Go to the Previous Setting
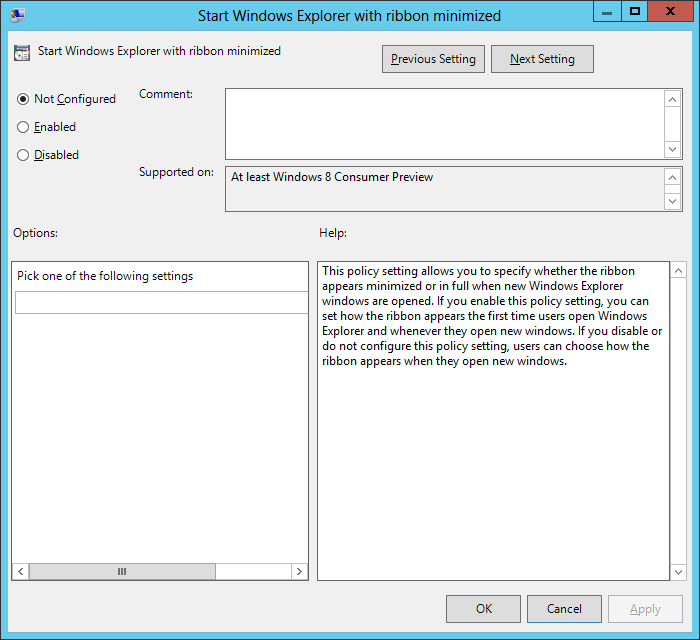This screenshot has width=700, height=640. coord(433,59)
